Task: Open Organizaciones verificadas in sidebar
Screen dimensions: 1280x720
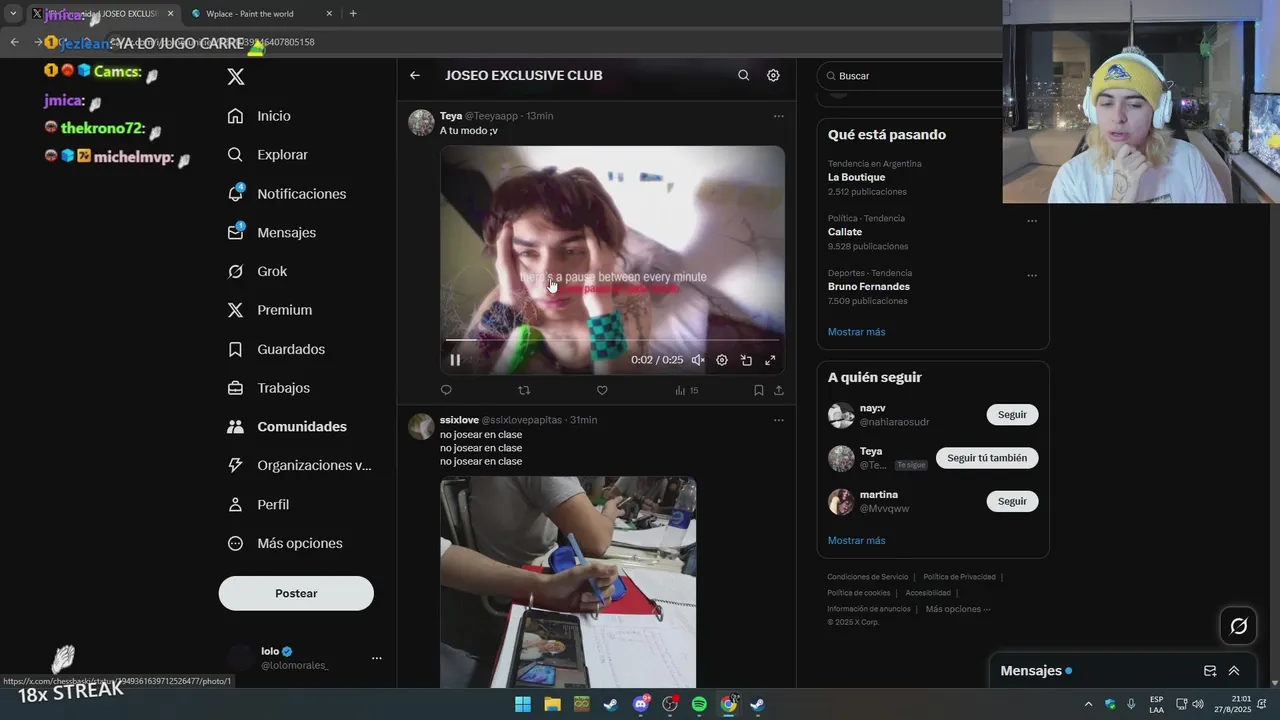Action: tap(298, 465)
